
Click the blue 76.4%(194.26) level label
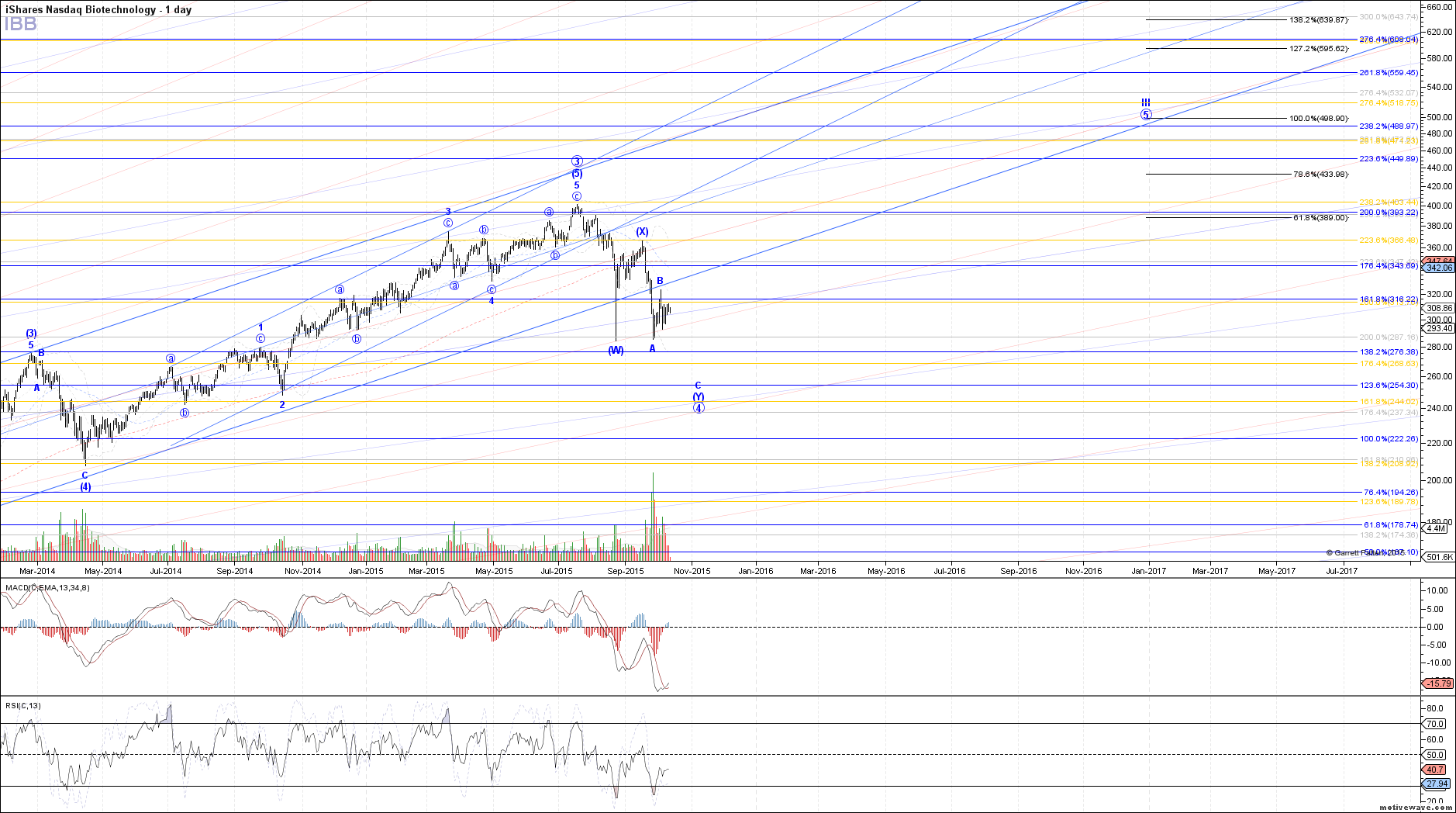point(1391,492)
